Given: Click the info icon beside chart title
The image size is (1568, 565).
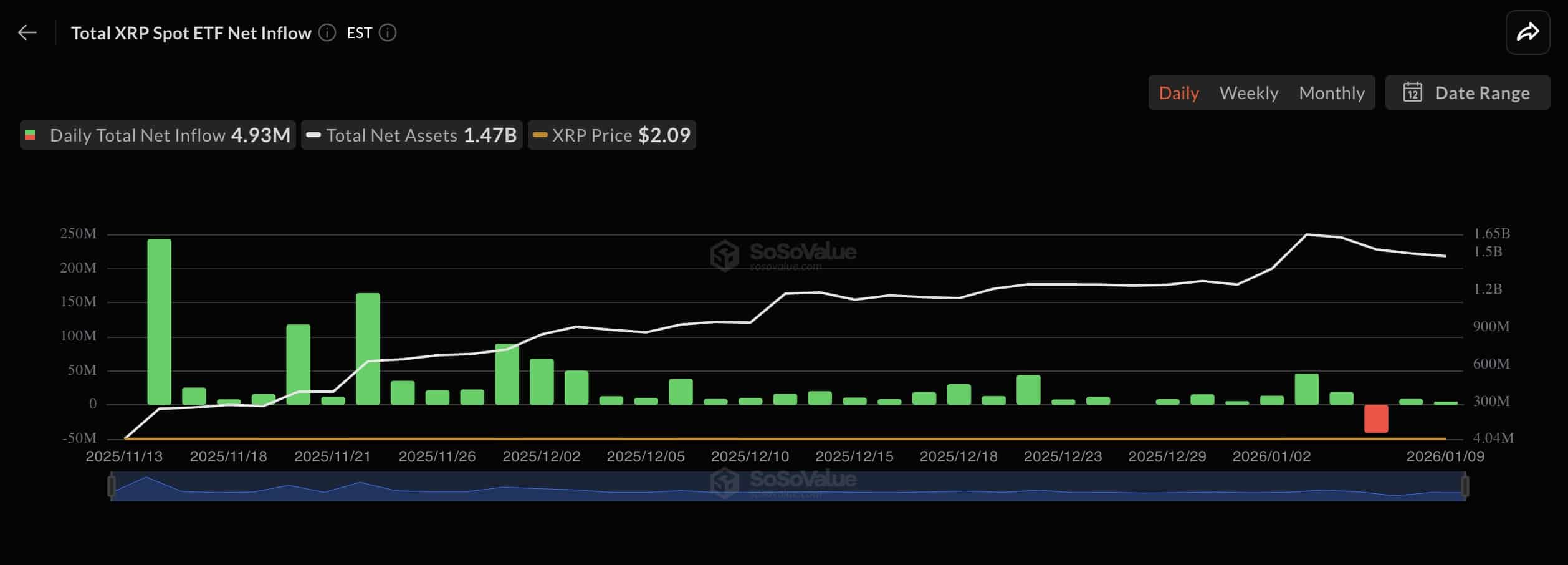Looking at the screenshot, I should click(x=327, y=33).
